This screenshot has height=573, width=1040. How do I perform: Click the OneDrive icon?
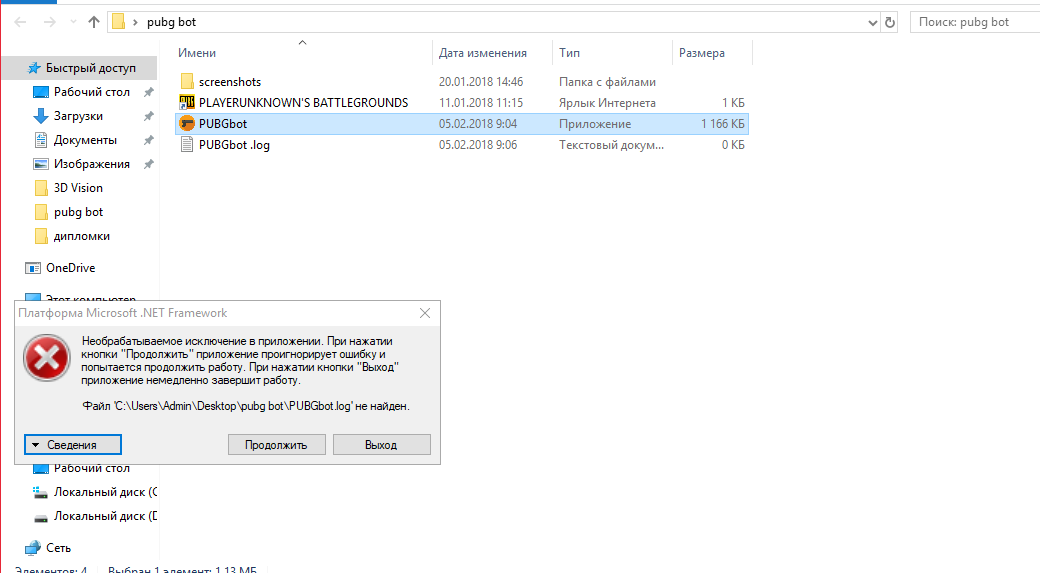tap(32, 268)
